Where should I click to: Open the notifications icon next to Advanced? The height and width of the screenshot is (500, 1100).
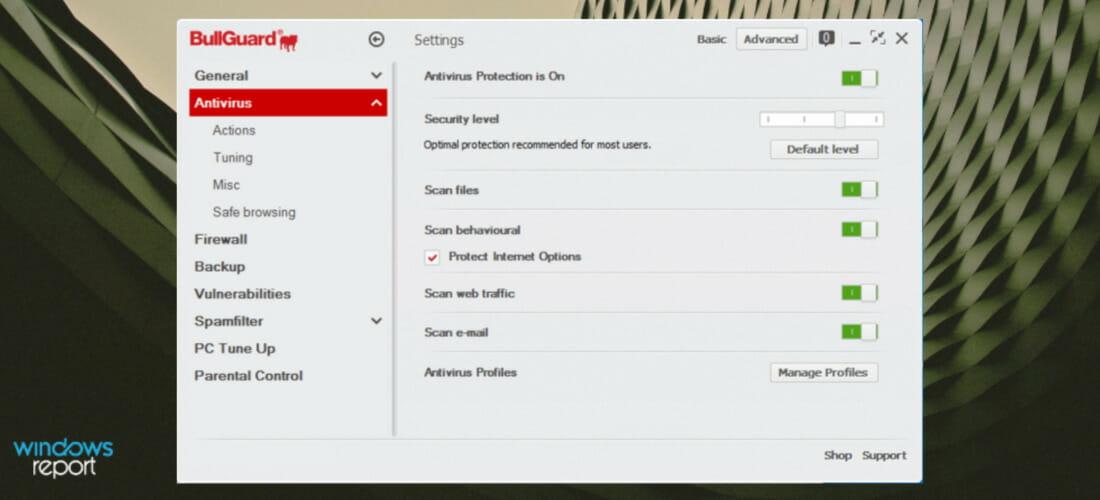coord(826,39)
